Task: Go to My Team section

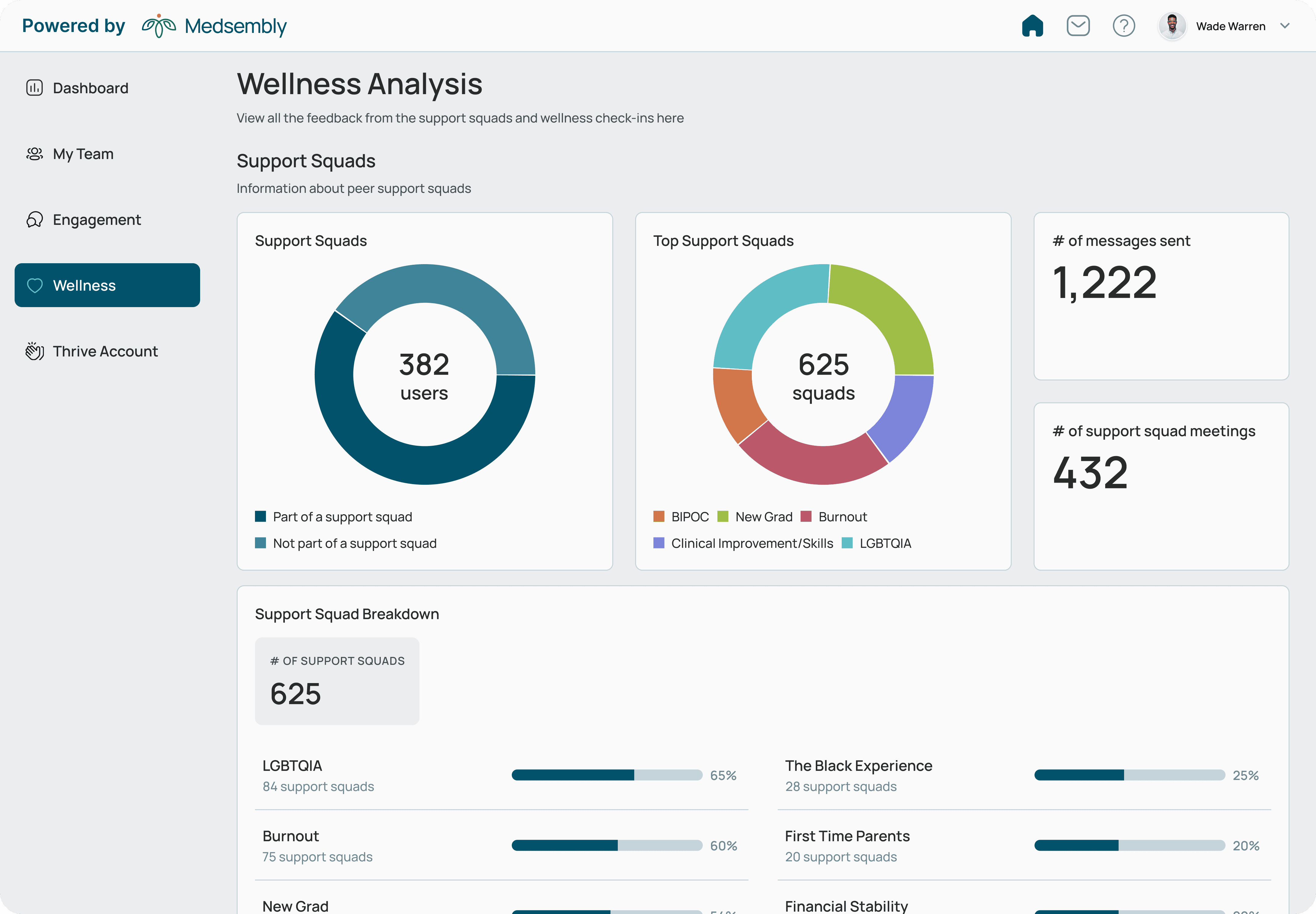Action: (83, 154)
